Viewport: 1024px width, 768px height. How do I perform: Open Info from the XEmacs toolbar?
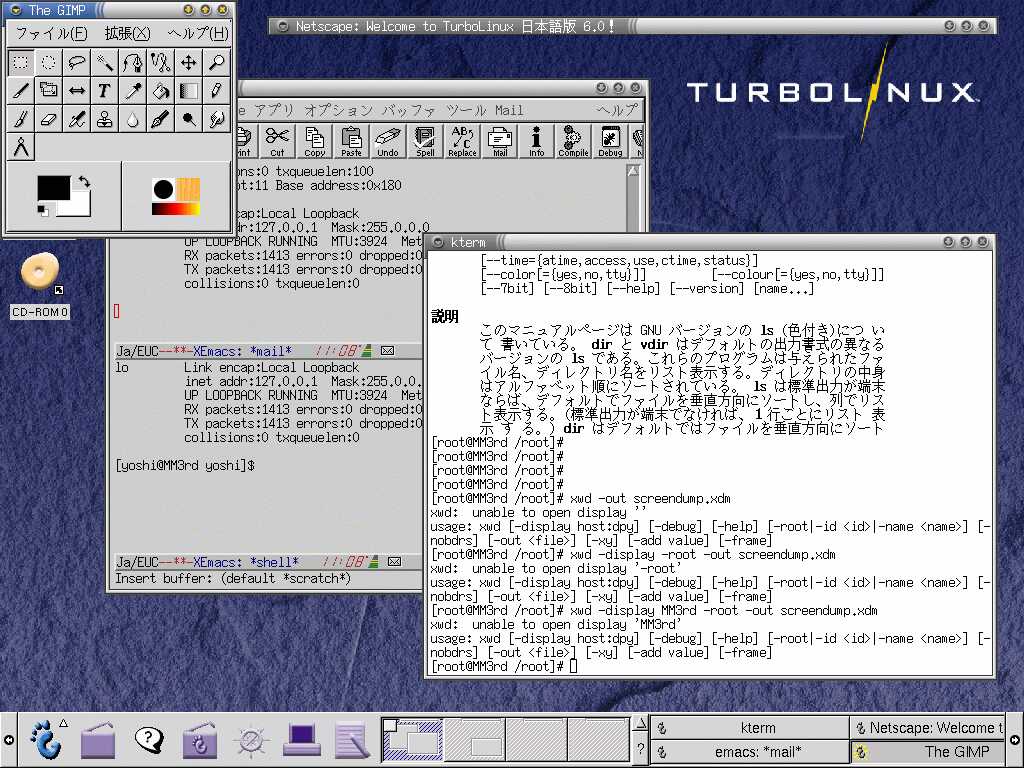point(536,141)
